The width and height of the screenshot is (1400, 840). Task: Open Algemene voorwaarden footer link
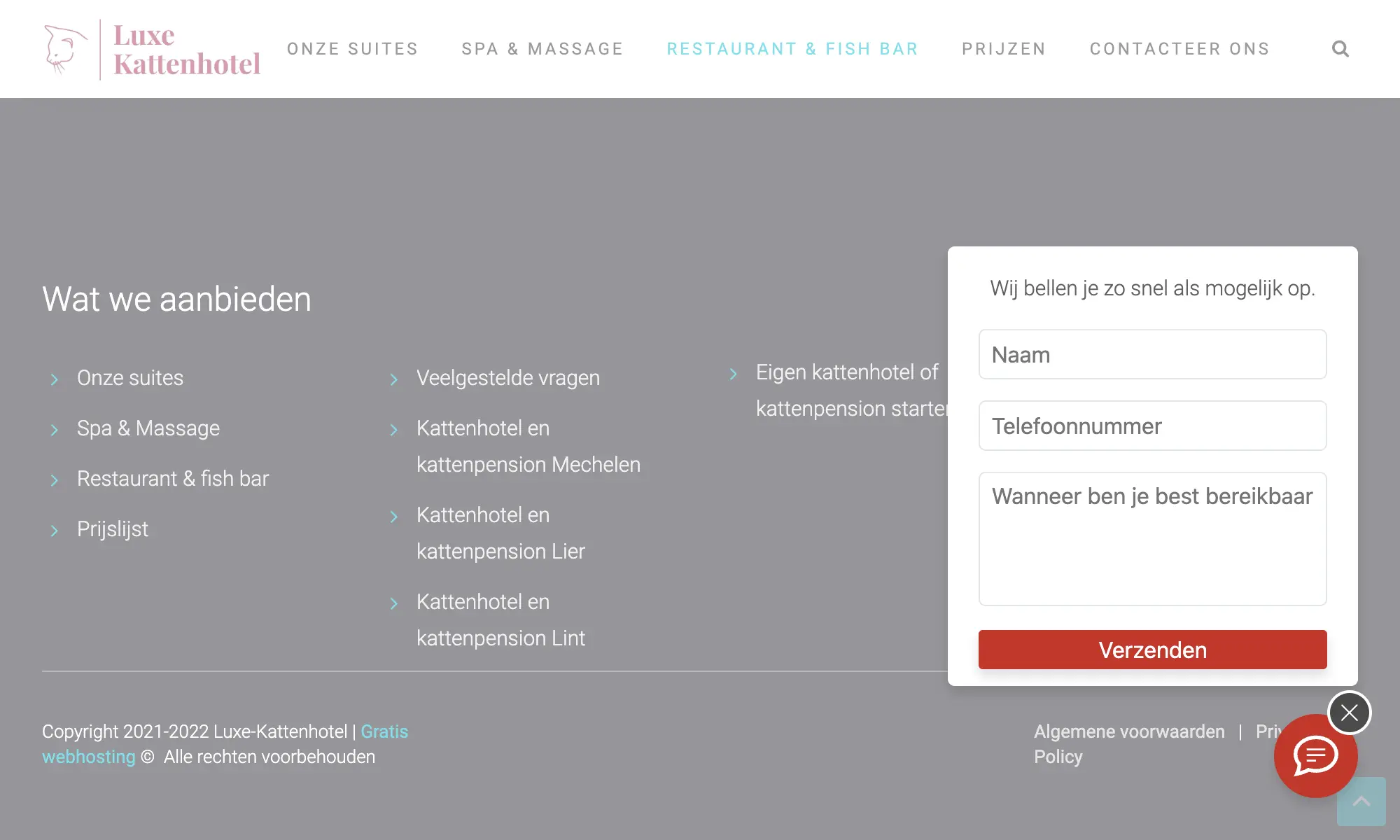coord(1129,731)
